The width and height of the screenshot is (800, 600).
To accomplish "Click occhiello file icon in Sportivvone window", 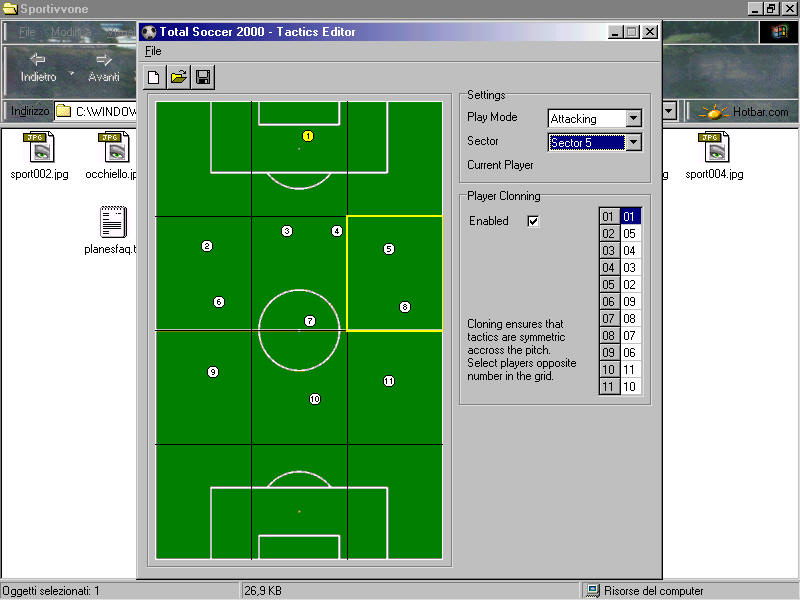I will pos(113,147).
